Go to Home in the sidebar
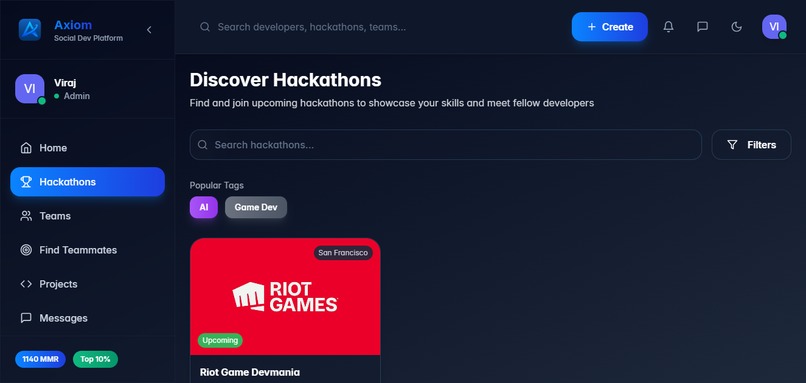The height and width of the screenshot is (383, 806). (x=87, y=148)
